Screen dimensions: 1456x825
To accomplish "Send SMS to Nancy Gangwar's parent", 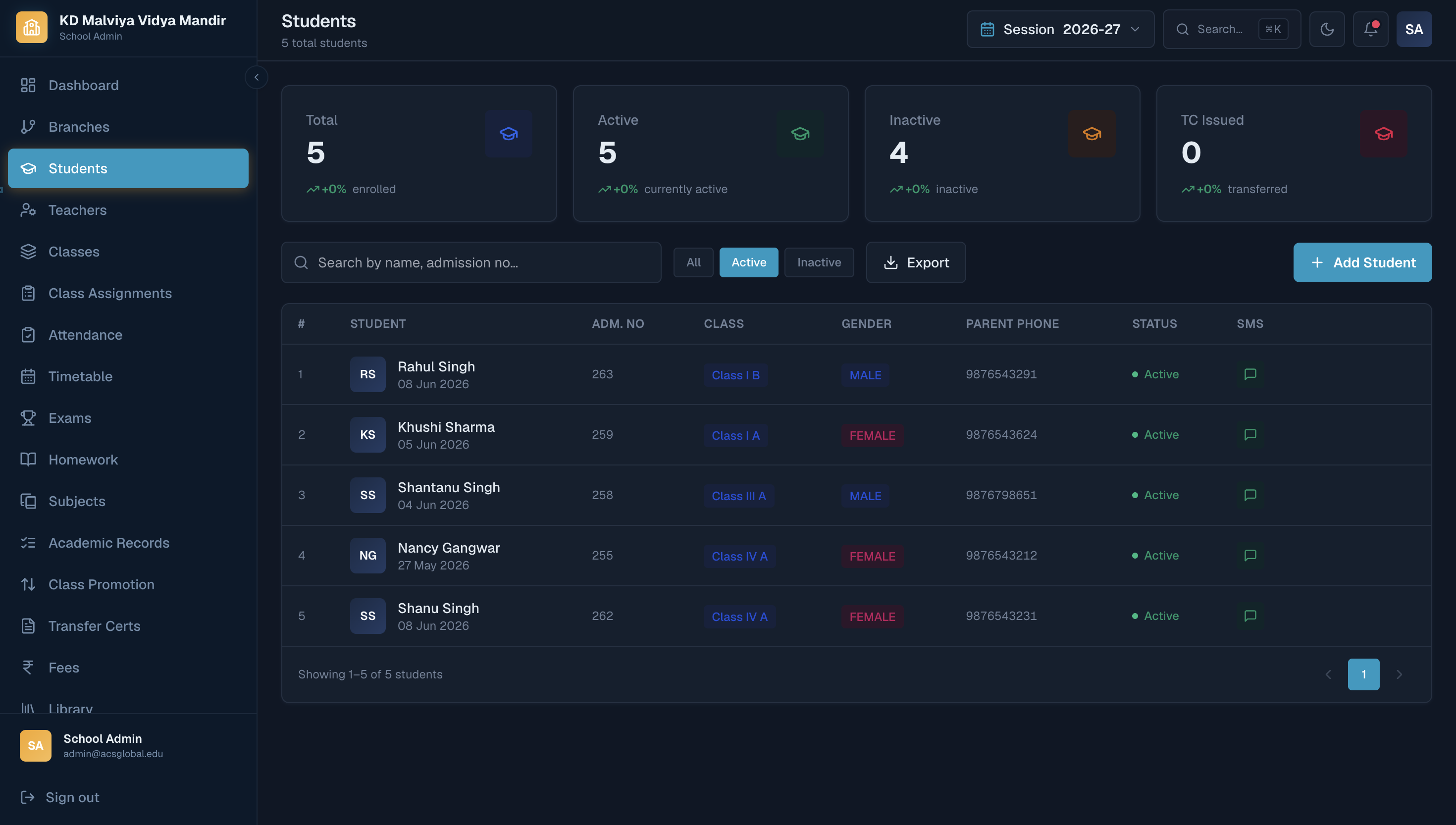I will (x=1250, y=555).
